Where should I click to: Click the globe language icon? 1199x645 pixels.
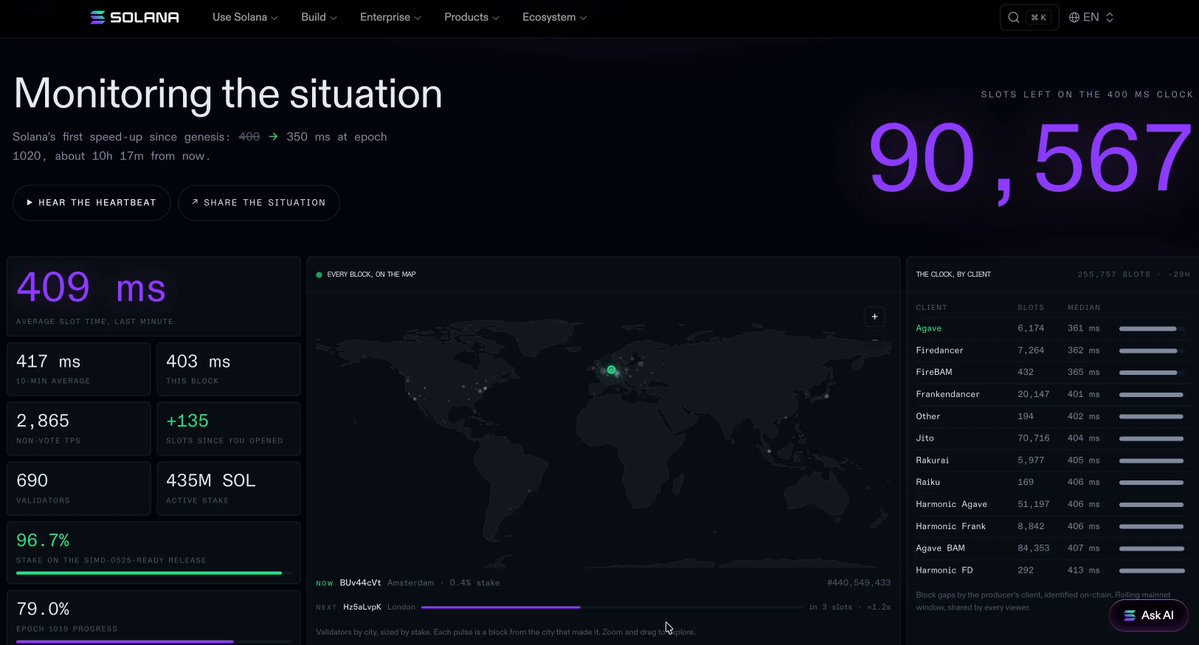point(1074,18)
